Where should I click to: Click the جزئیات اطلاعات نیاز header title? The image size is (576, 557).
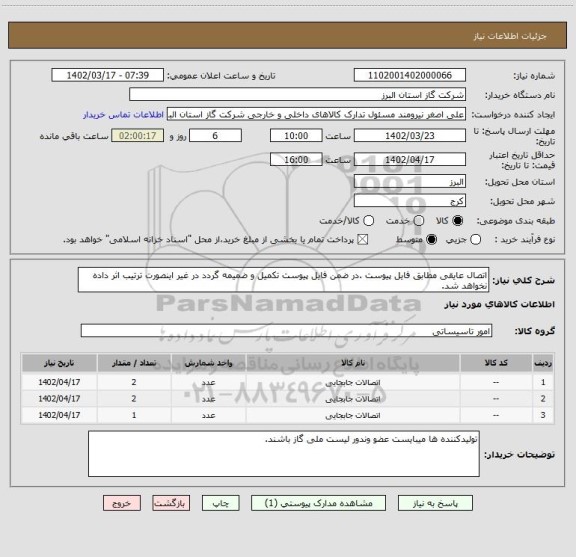click(x=510, y=36)
